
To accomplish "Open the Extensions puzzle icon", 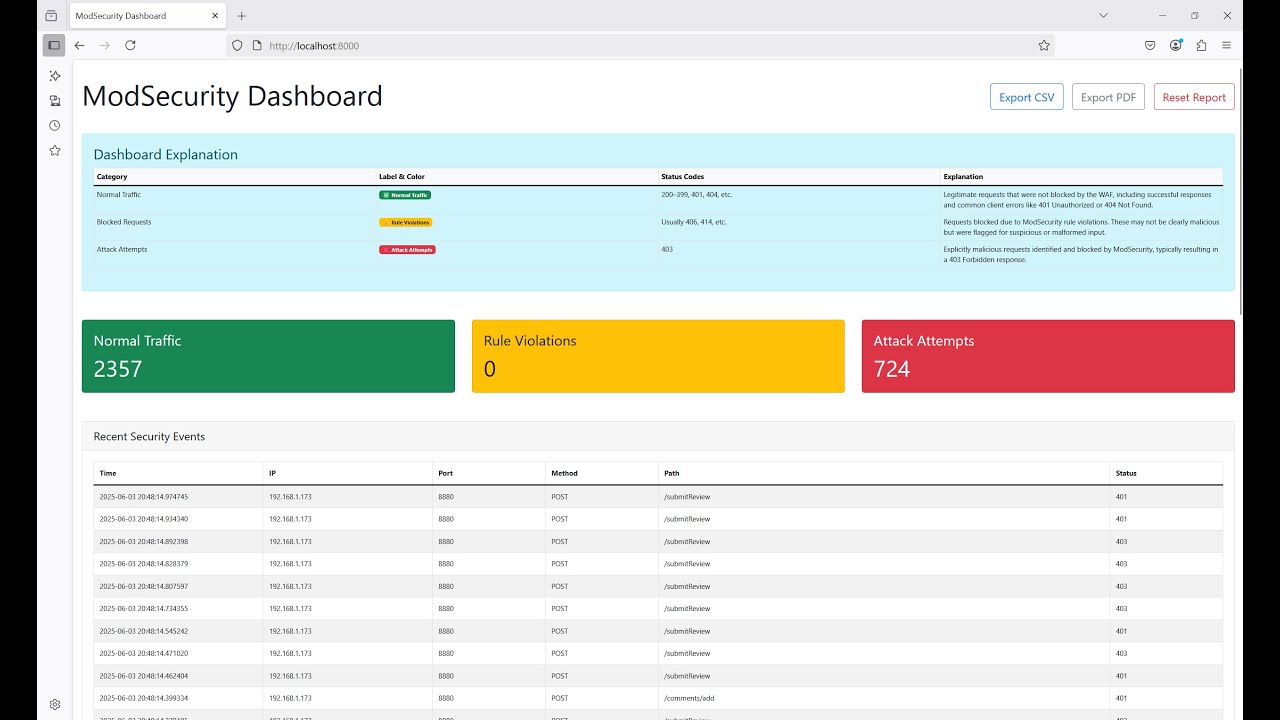I will tap(1201, 45).
